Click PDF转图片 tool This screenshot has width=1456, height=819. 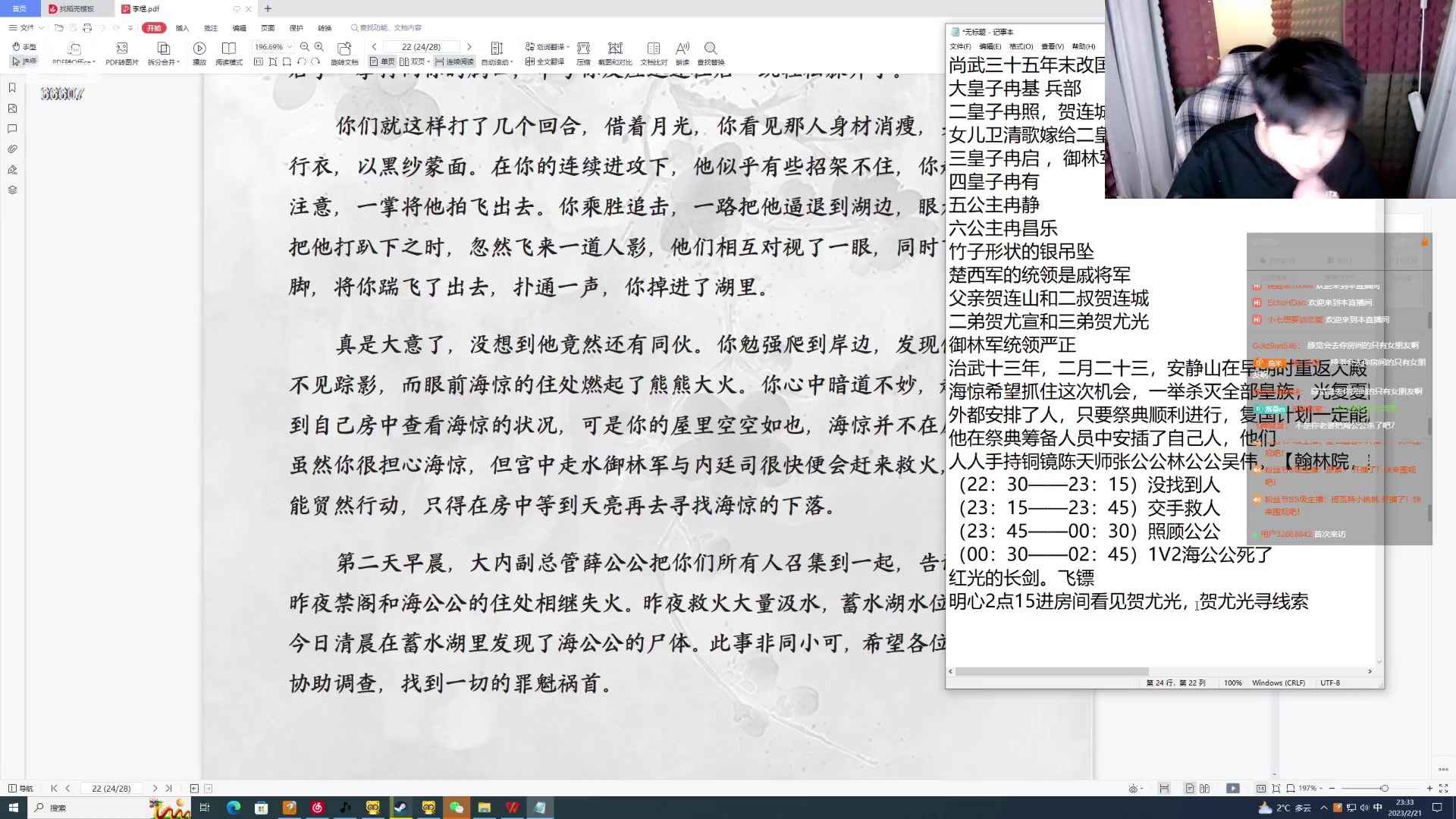click(x=122, y=54)
